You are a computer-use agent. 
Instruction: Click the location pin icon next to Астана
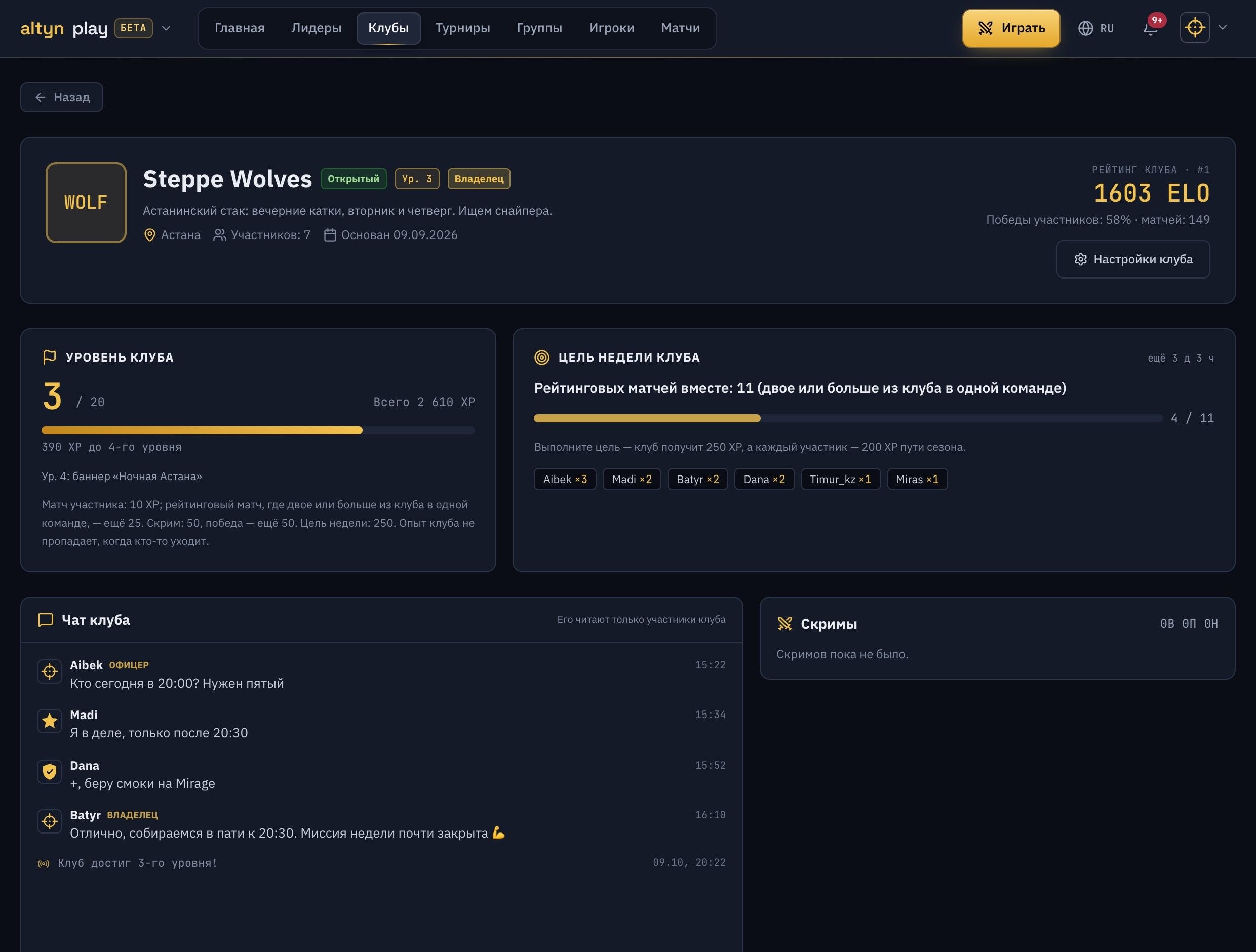(149, 235)
